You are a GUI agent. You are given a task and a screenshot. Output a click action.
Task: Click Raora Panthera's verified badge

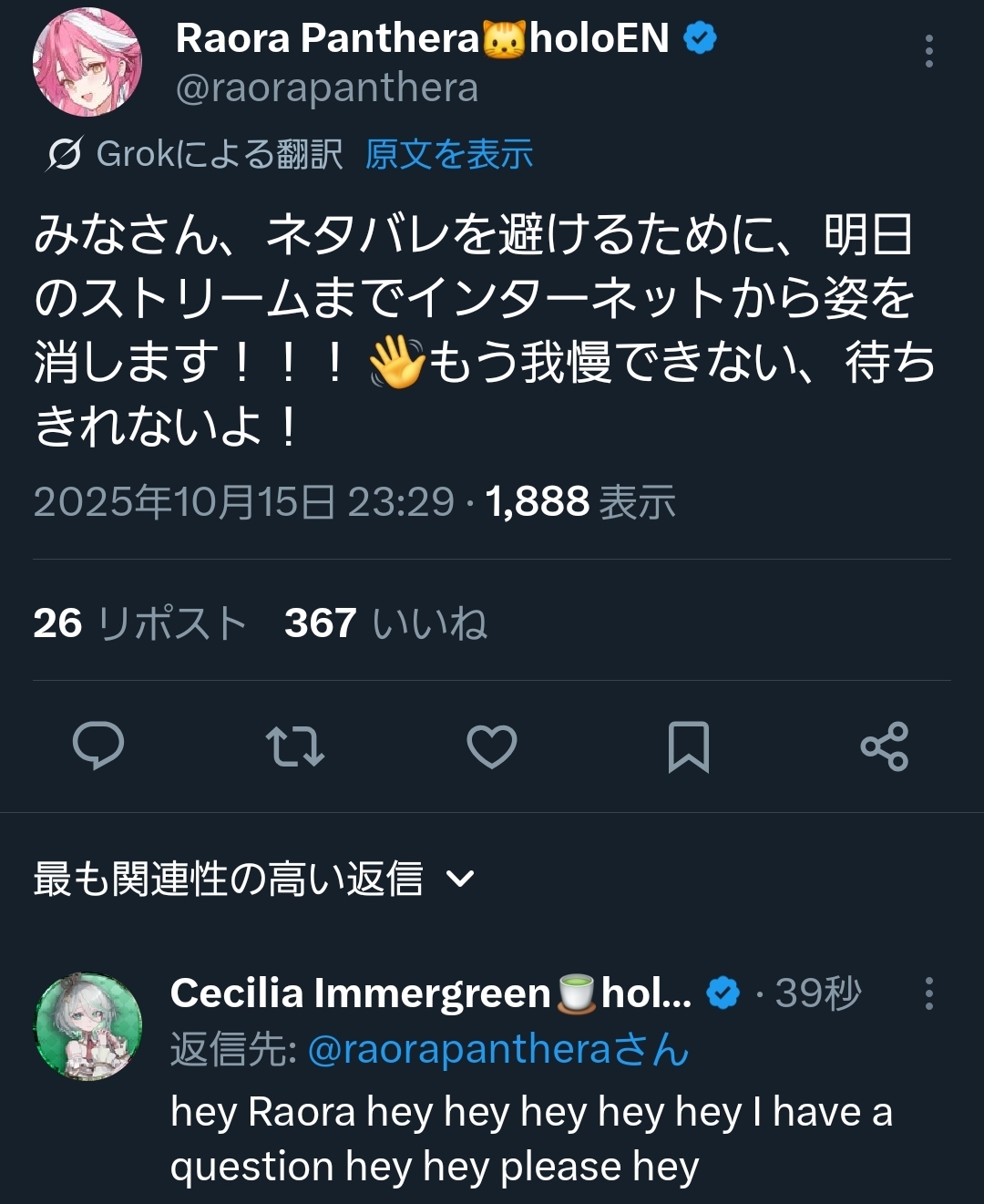[x=700, y=38]
